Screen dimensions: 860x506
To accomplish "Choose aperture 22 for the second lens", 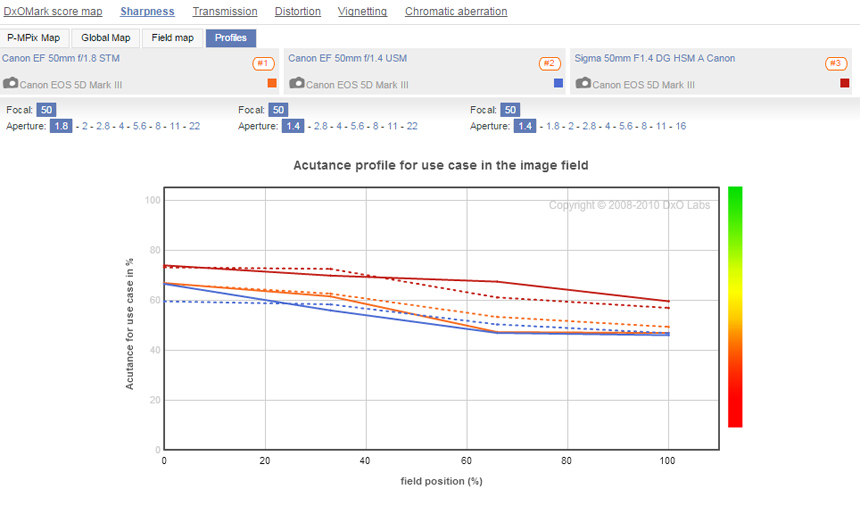I will coord(412,126).
